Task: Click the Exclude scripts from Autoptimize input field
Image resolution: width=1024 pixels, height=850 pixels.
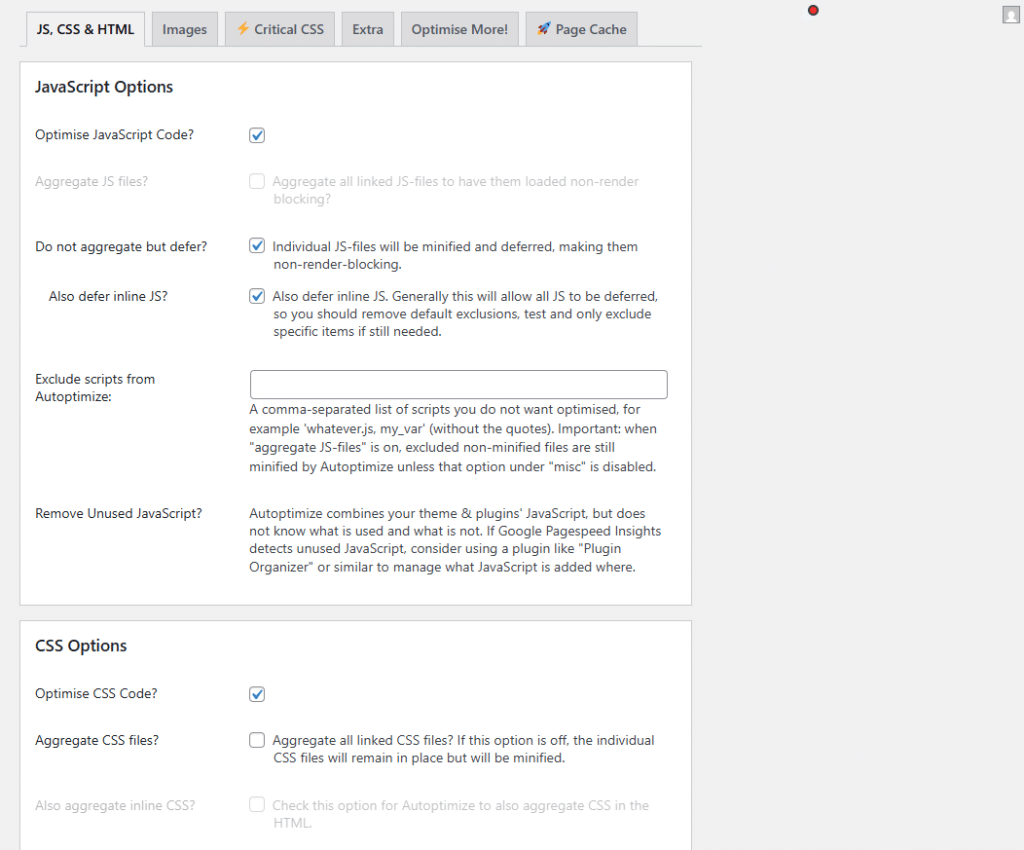Action: (x=458, y=384)
